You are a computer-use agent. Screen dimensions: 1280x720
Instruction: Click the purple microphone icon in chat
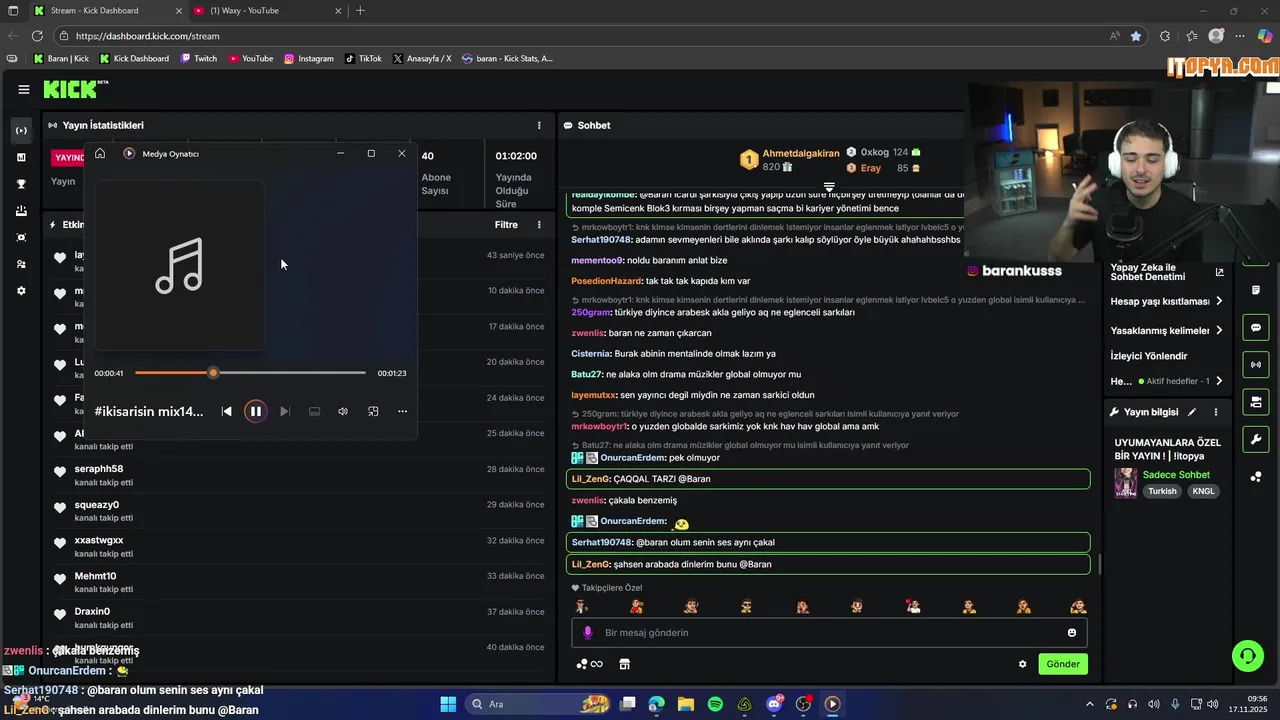click(x=587, y=633)
